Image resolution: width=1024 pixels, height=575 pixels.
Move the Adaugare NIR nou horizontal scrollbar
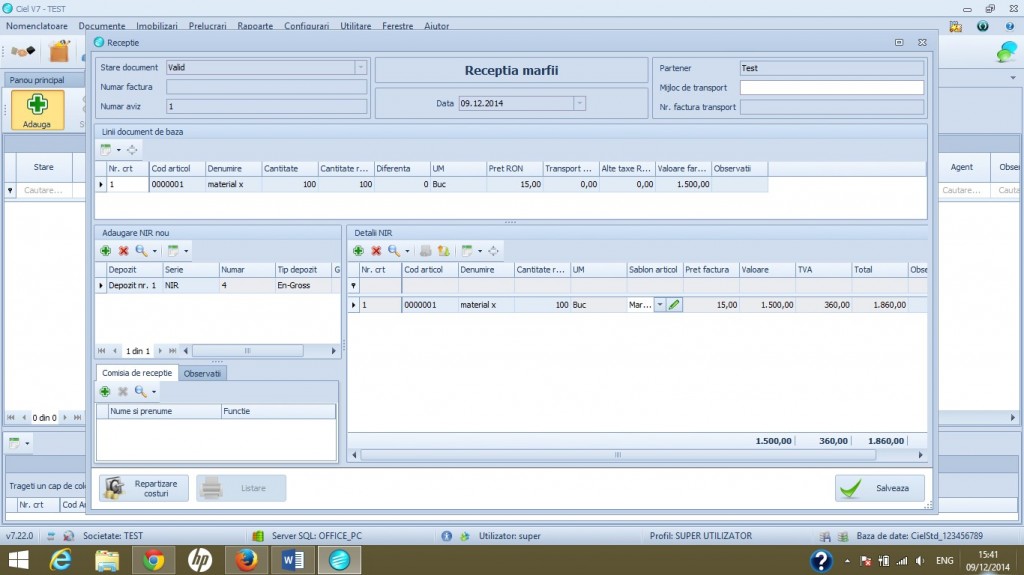pos(248,351)
